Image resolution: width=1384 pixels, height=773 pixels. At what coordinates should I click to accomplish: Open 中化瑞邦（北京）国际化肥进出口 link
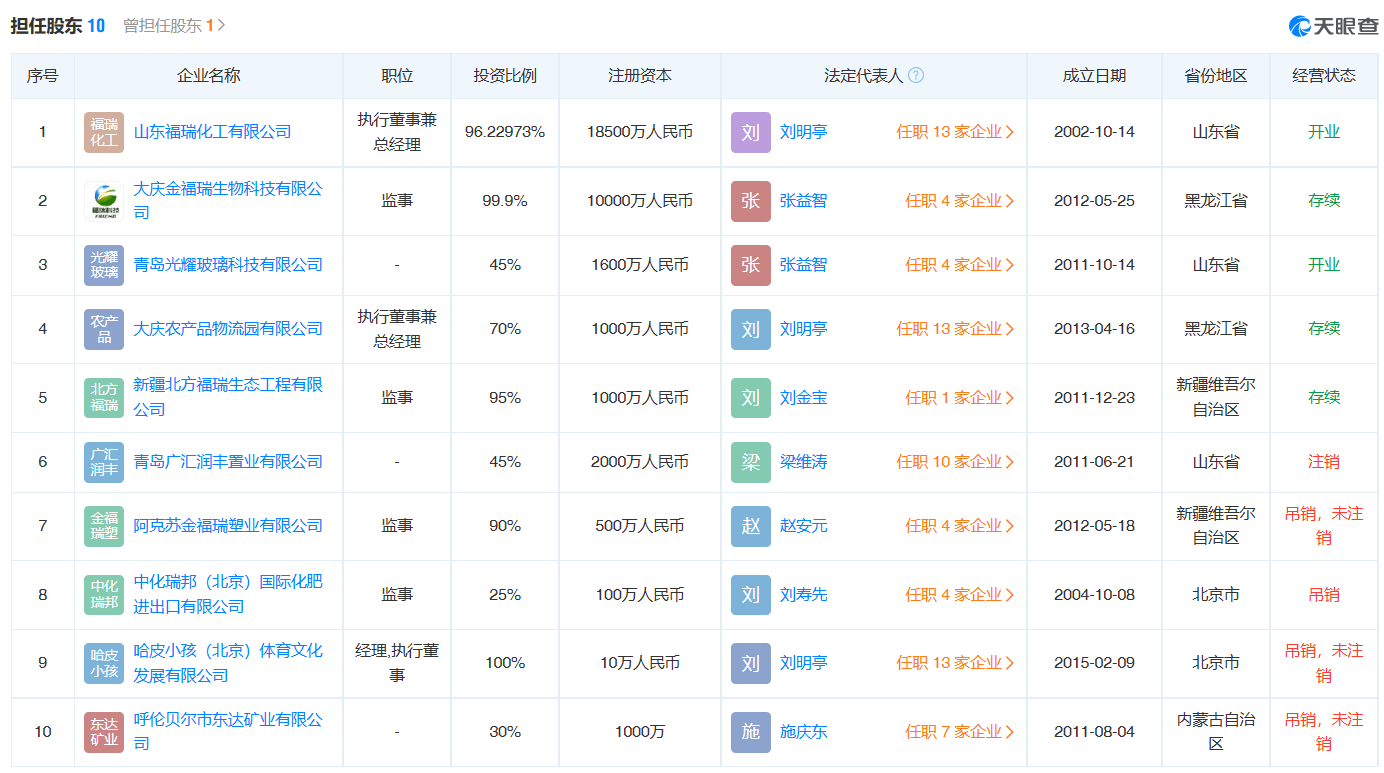[228, 594]
